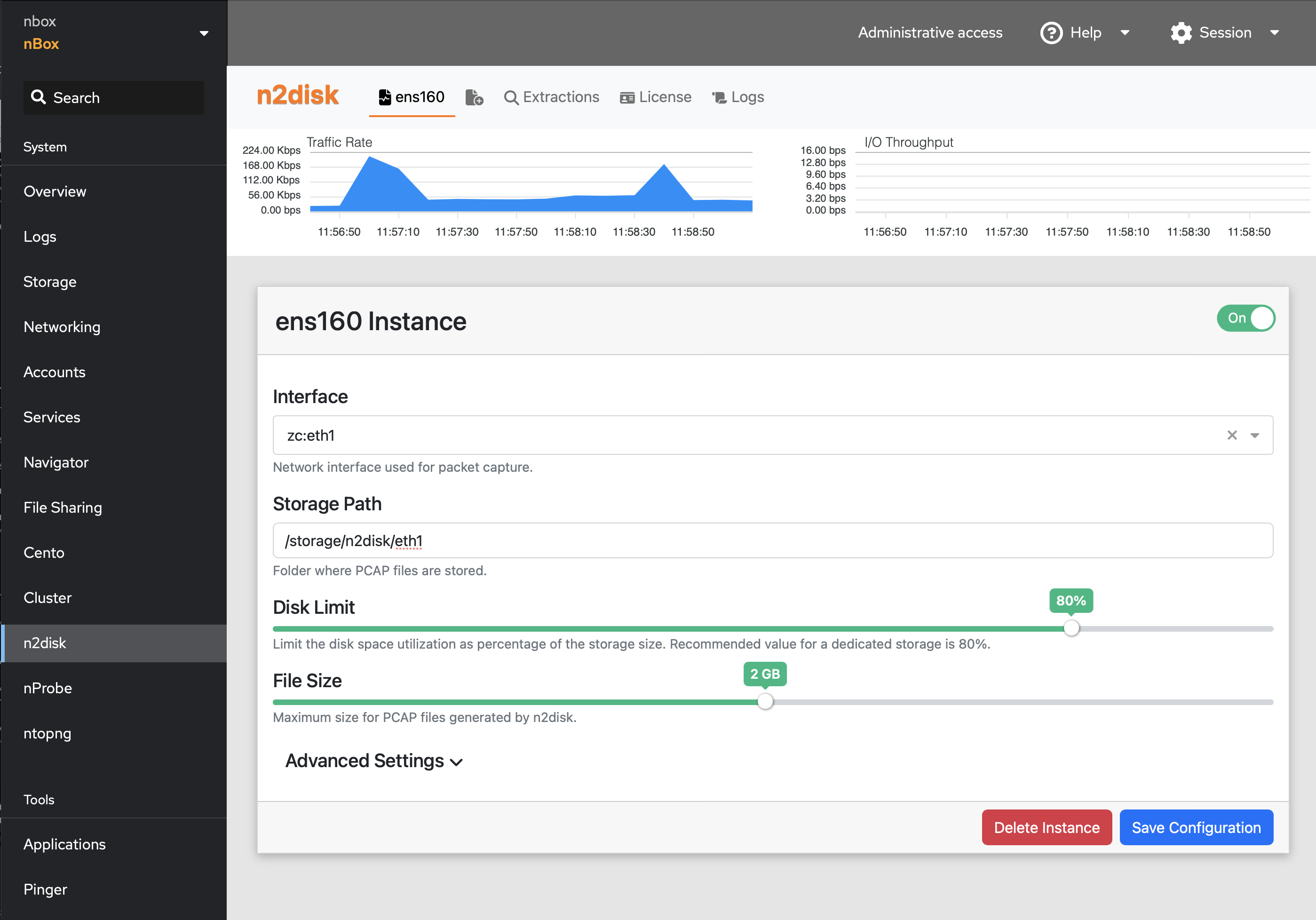Open the nBox host dropdown arrow
The height and width of the screenshot is (920, 1316).
204,33
